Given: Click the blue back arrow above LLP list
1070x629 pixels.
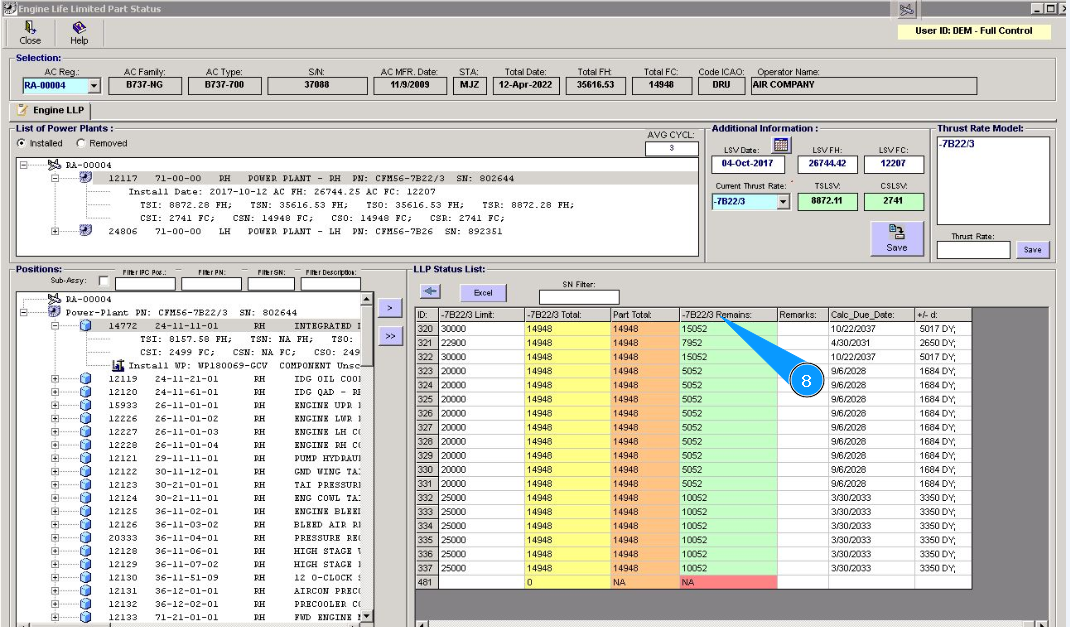Looking at the screenshot, I should (x=430, y=292).
